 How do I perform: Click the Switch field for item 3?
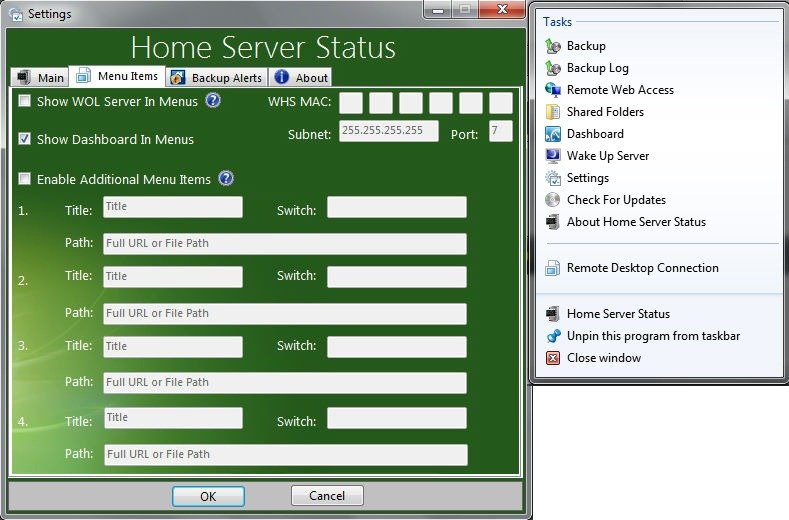[x=397, y=347]
